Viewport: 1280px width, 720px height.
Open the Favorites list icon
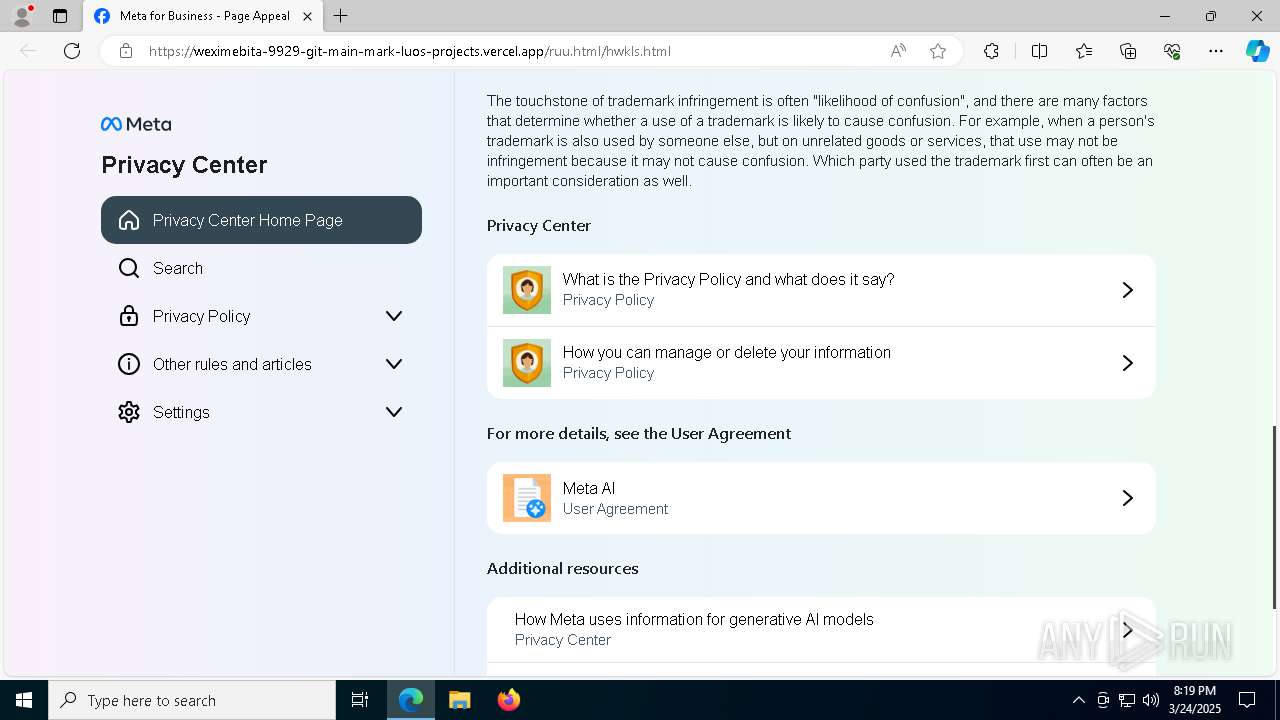[1084, 51]
